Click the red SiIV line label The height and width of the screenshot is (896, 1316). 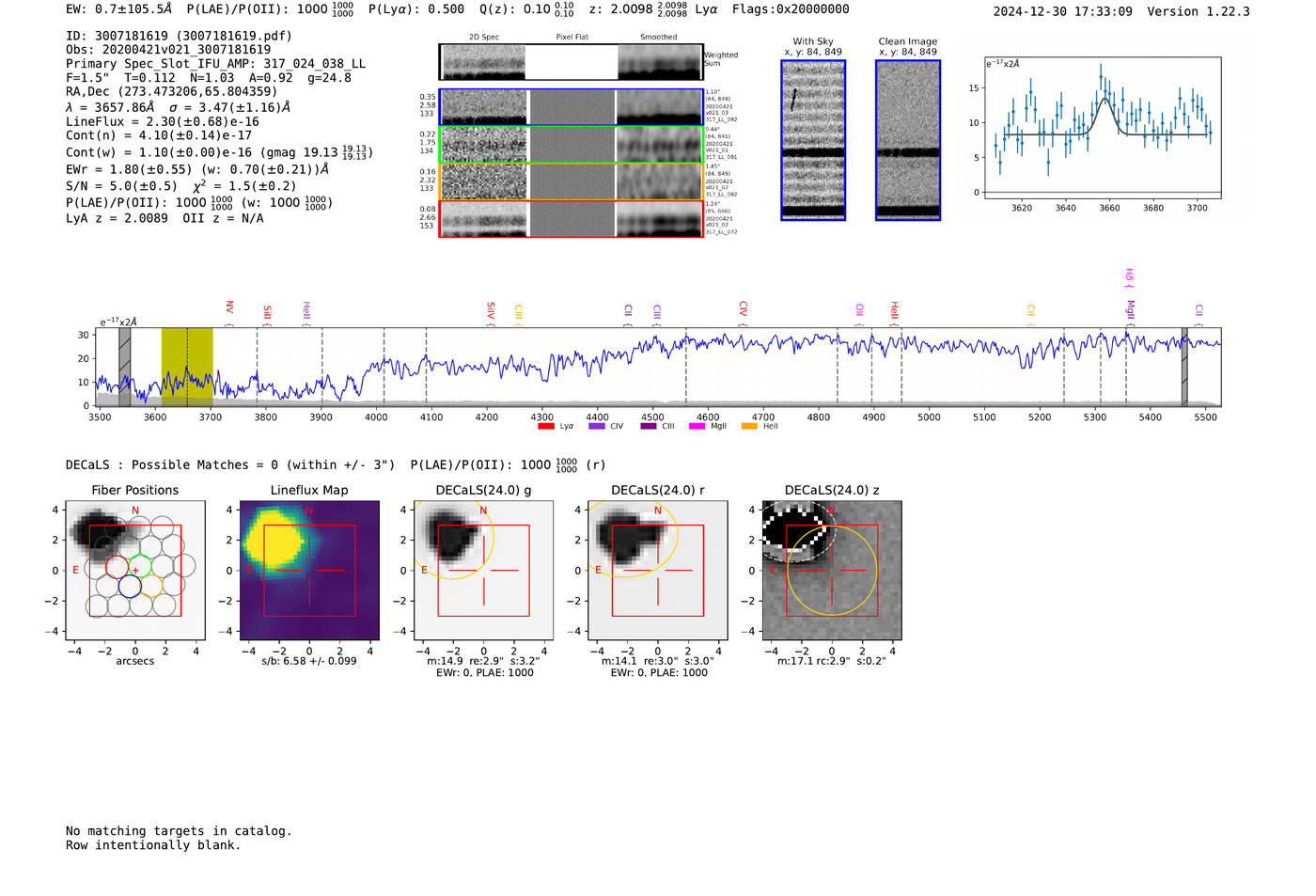[491, 312]
